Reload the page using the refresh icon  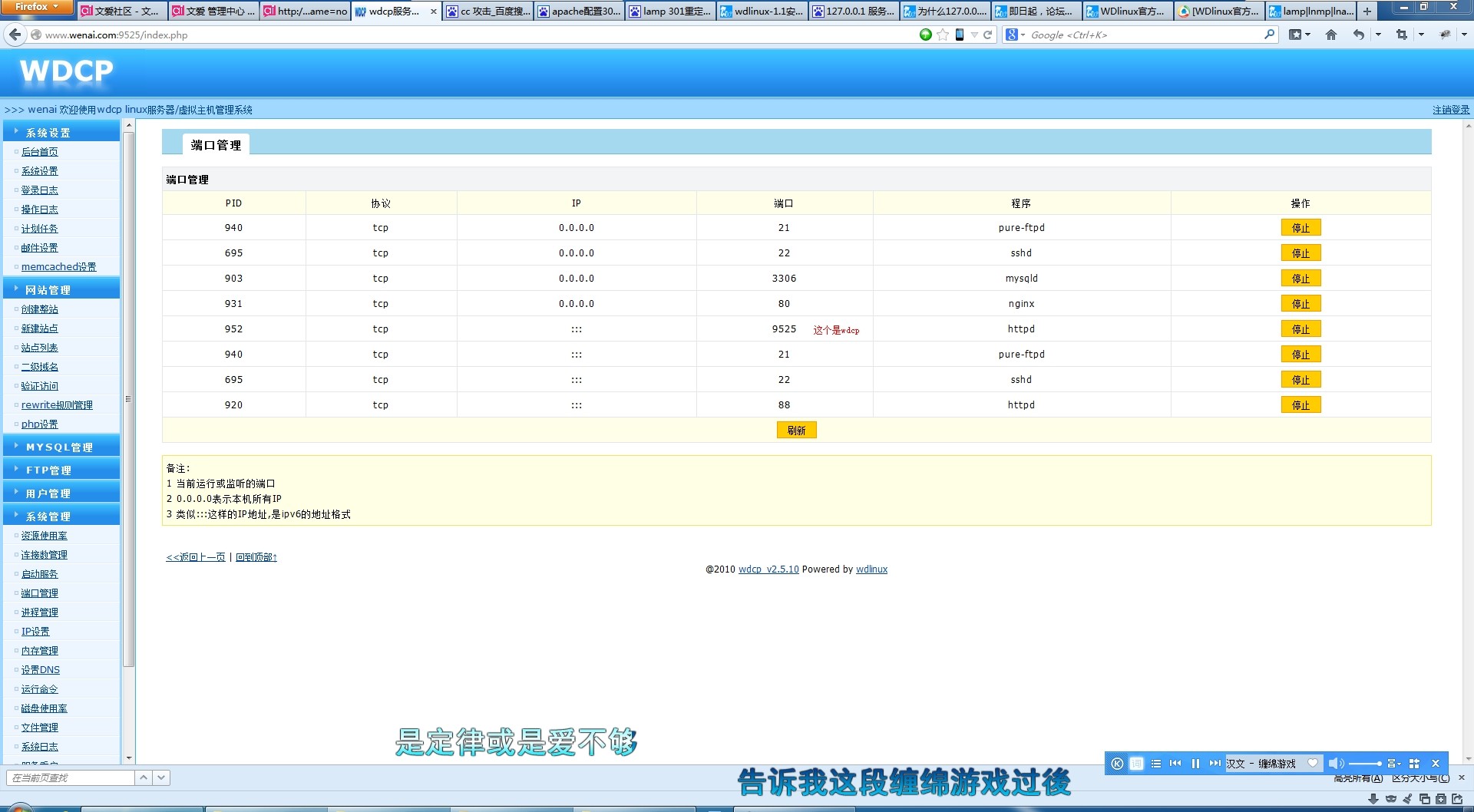click(x=988, y=35)
